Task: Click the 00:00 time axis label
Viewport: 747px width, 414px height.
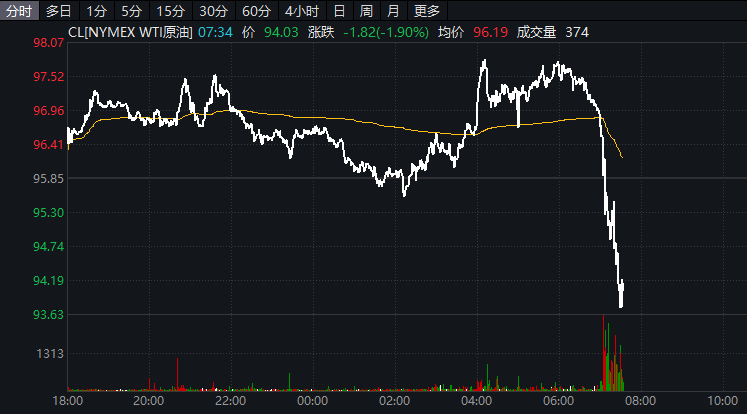Action: (313, 401)
